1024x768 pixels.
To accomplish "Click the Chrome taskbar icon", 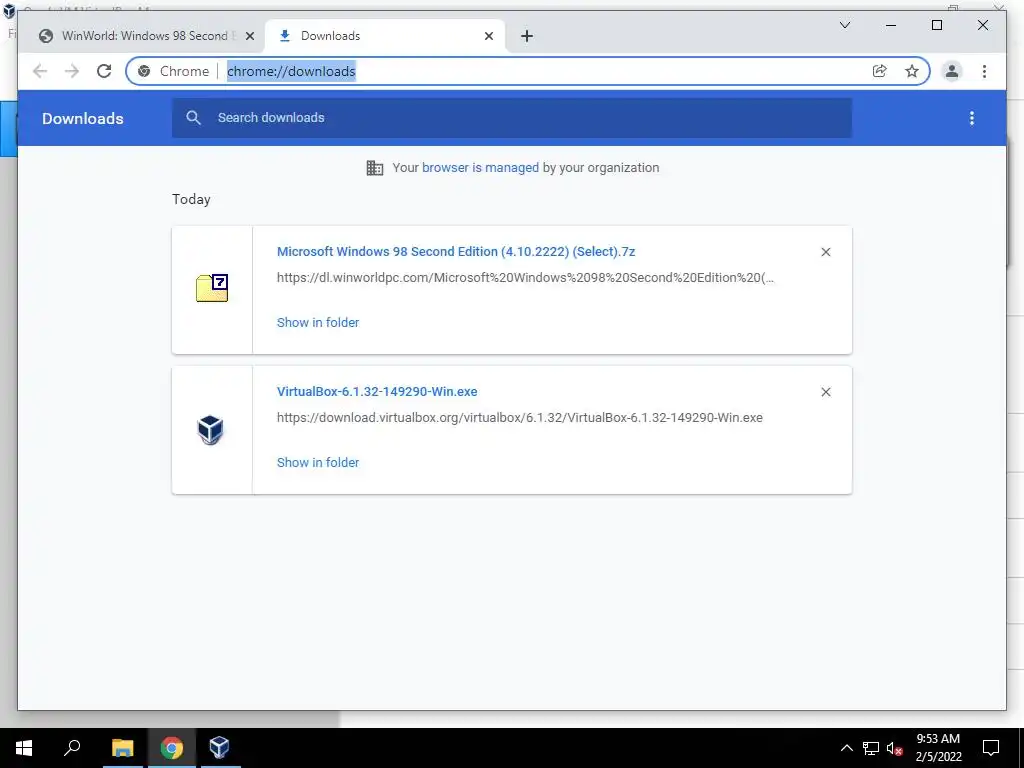I will point(171,748).
